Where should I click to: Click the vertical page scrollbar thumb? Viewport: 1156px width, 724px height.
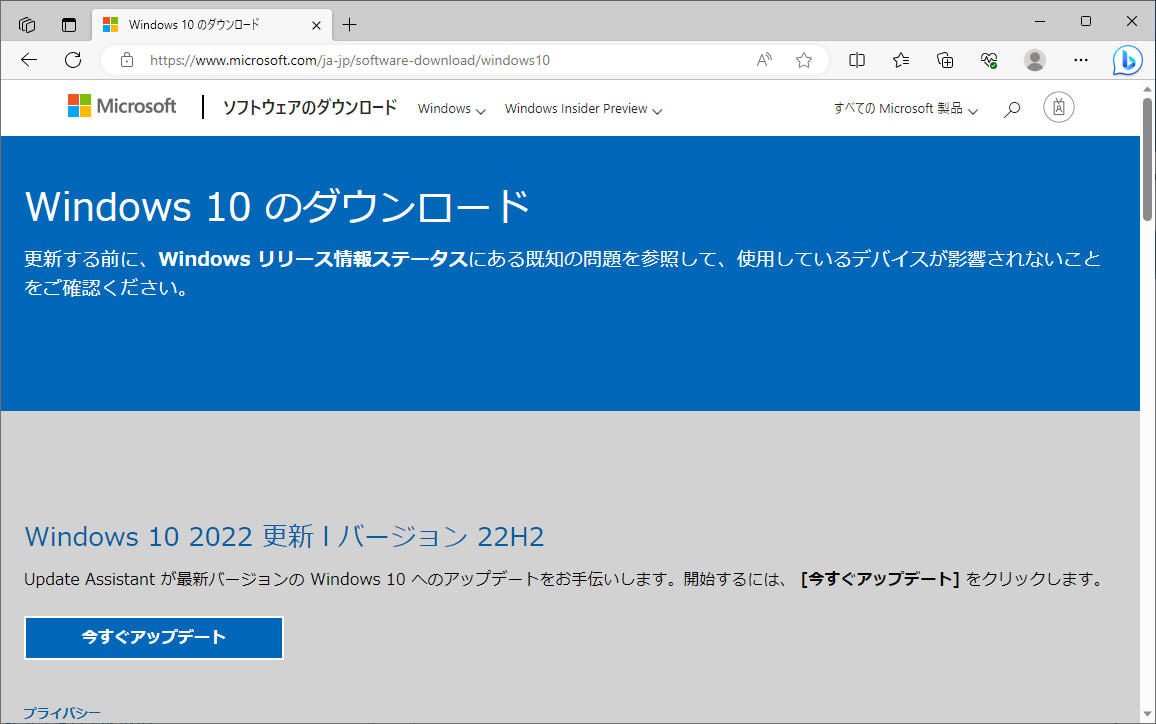[x=1147, y=160]
